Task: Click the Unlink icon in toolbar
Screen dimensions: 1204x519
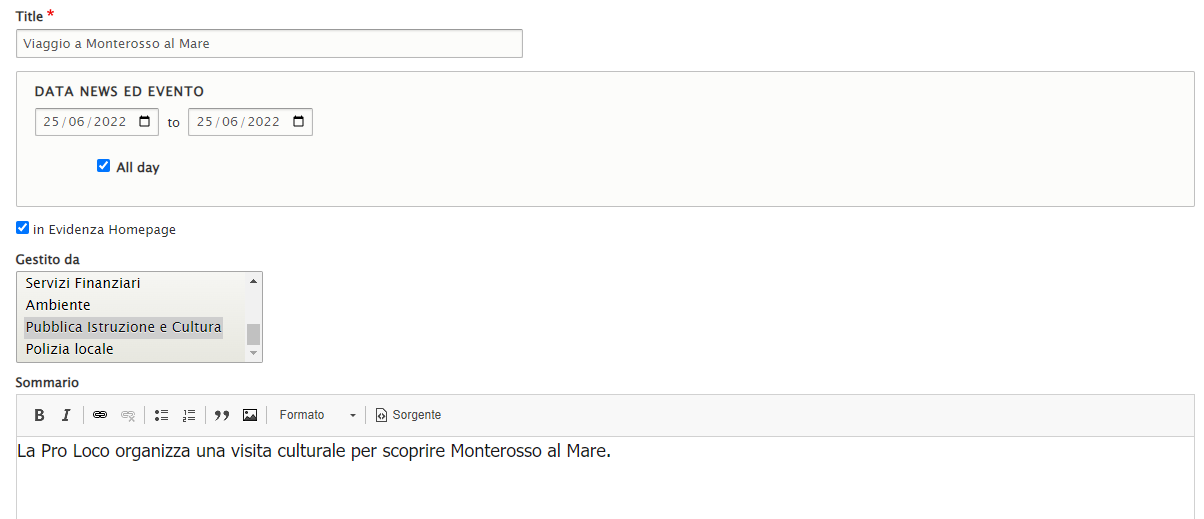Action: pos(127,415)
